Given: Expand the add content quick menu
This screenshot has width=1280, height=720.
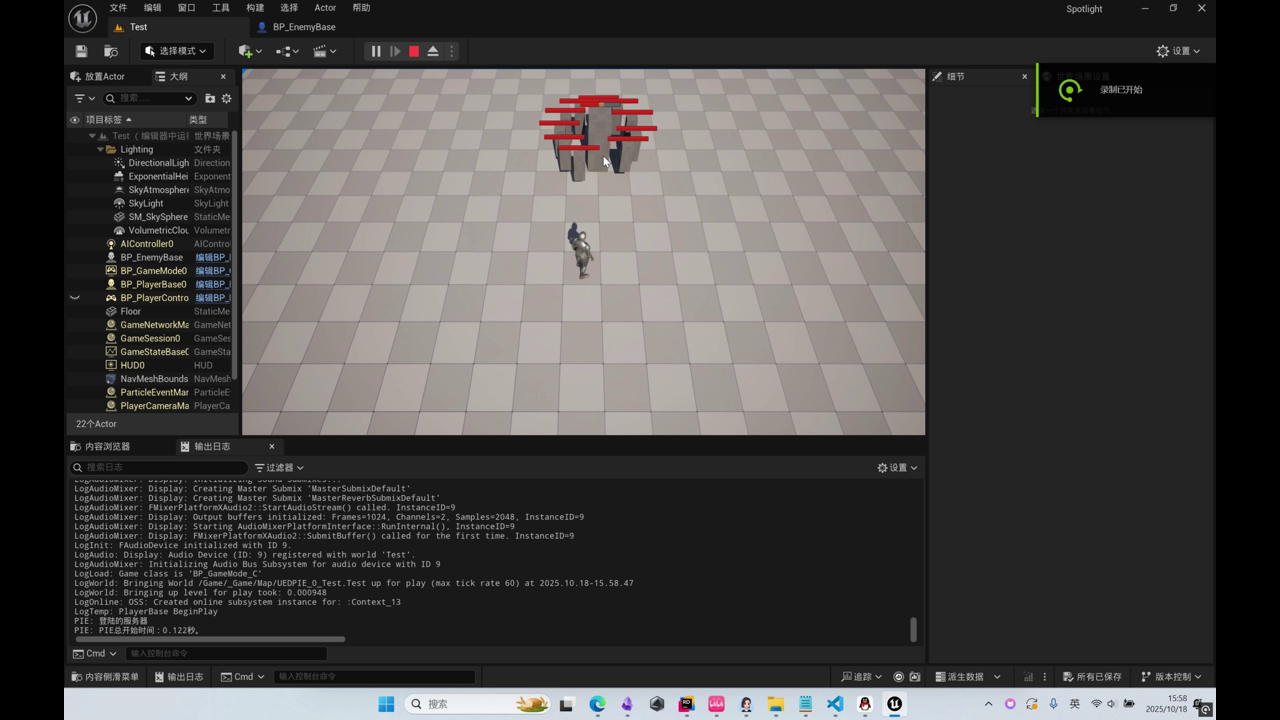Looking at the screenshot, I should (250, 51).
